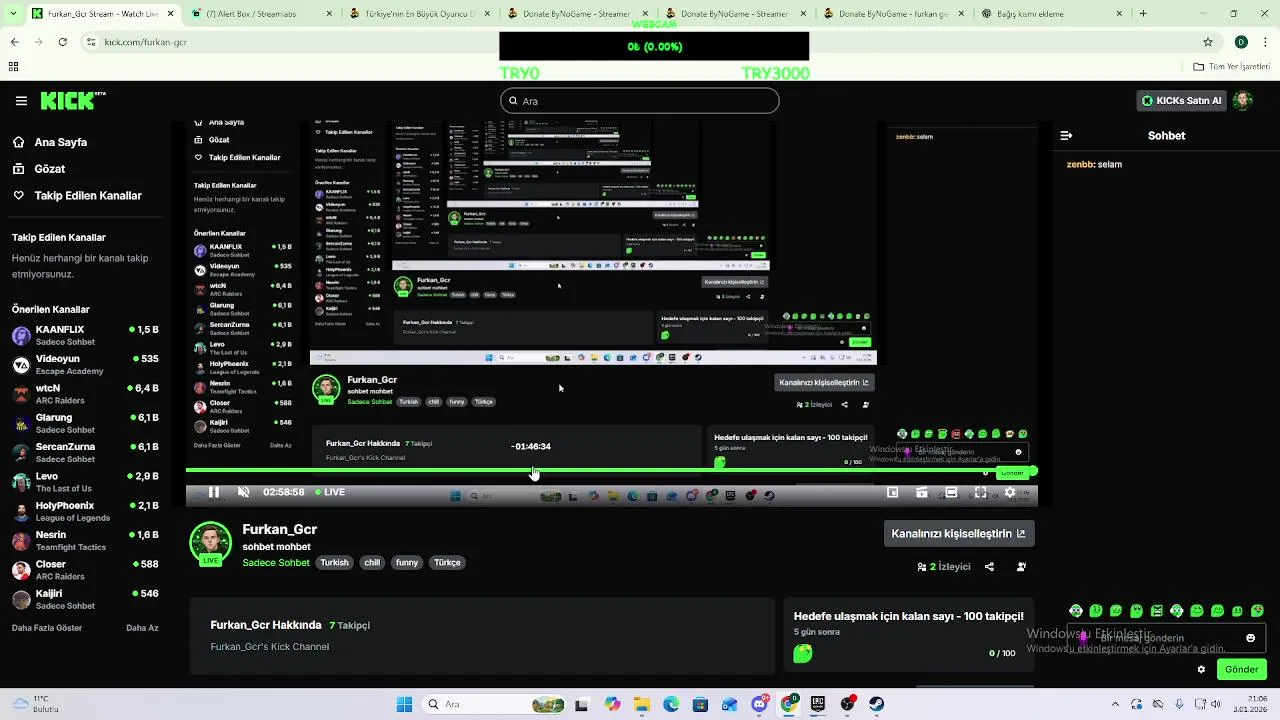Viewport: 1280px width, 720px height.
Task: Show hidden system tray icons
Action: 1115,704
